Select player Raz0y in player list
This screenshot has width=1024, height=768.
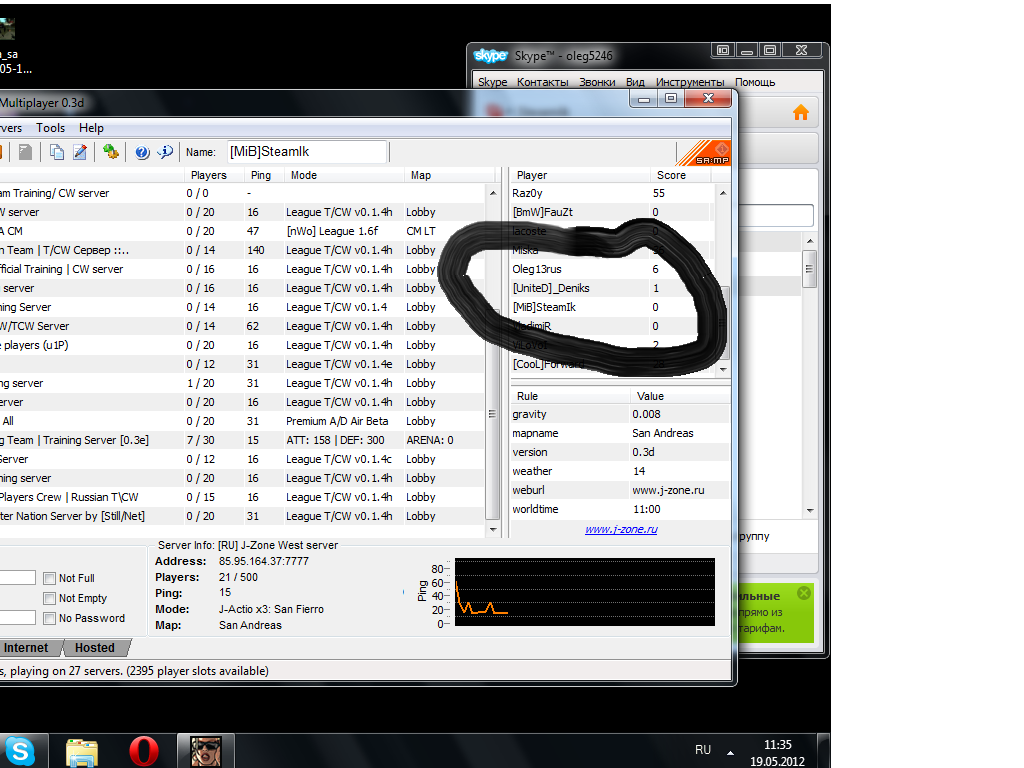(x=614, y=193)
